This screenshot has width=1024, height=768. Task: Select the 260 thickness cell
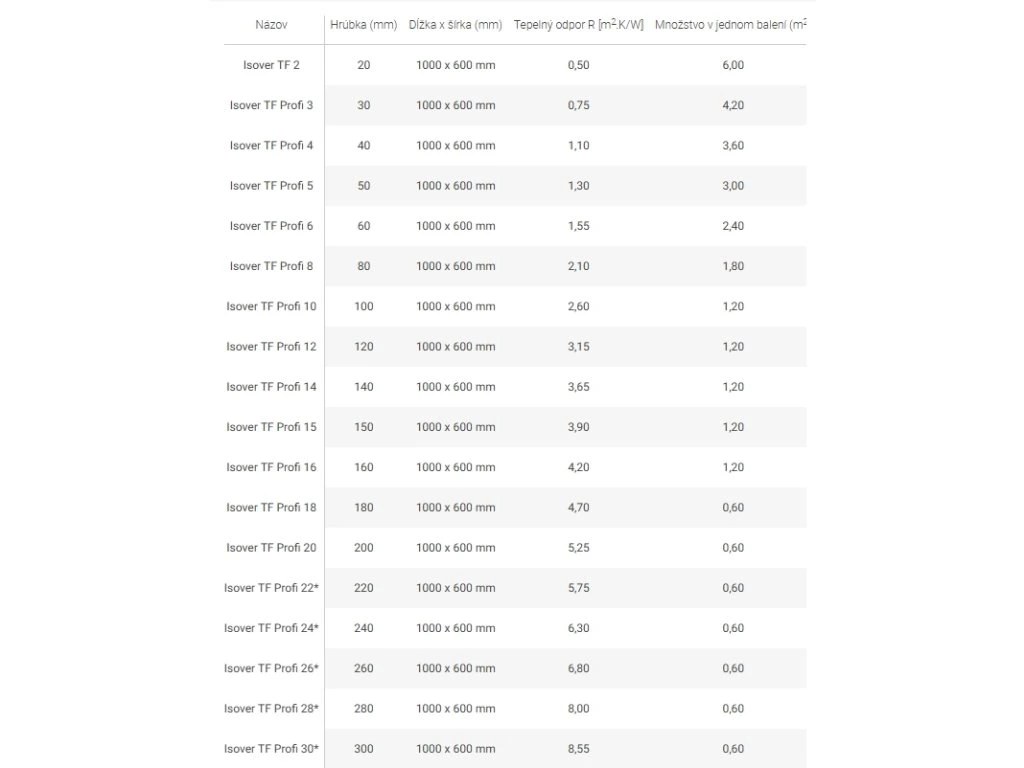(363, 668)
